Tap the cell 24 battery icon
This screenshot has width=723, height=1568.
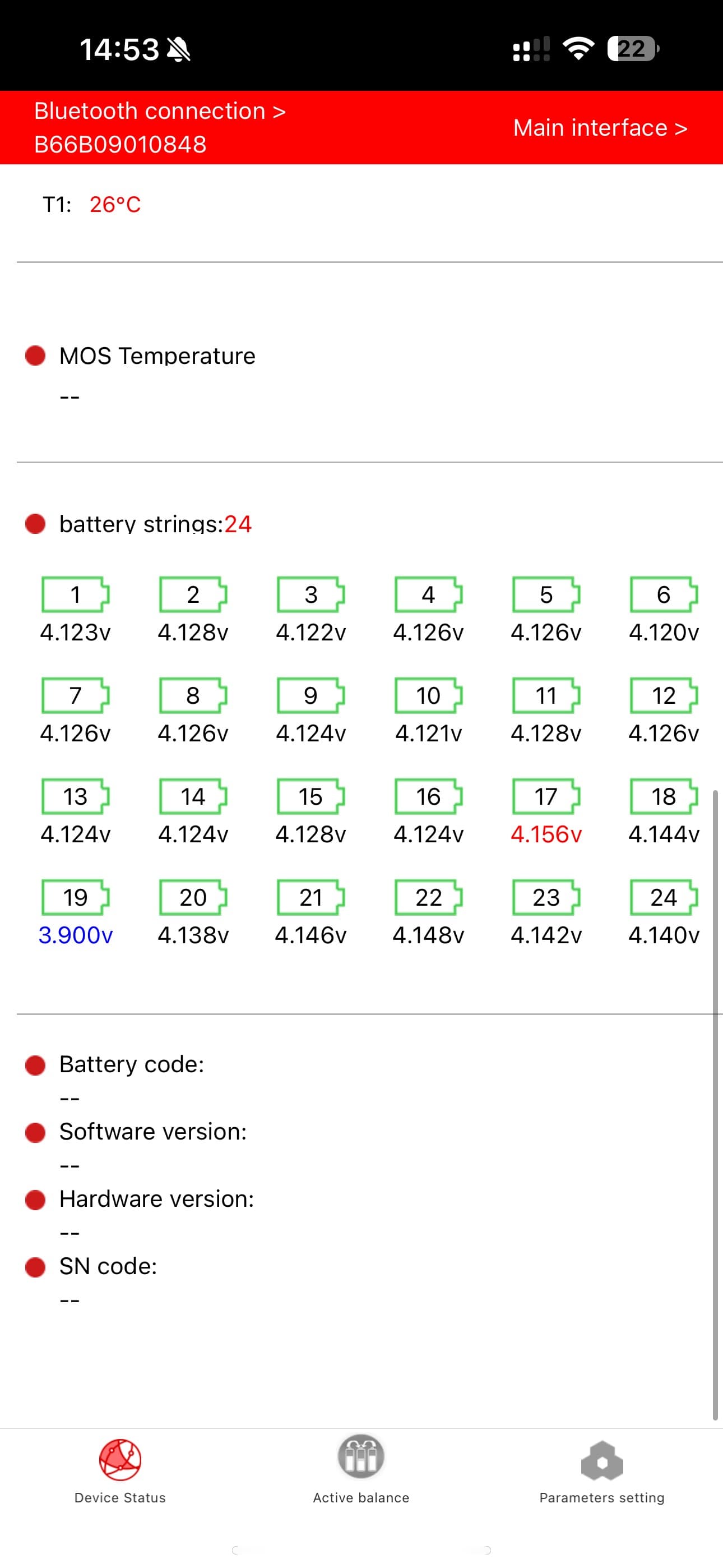[664, 897]
